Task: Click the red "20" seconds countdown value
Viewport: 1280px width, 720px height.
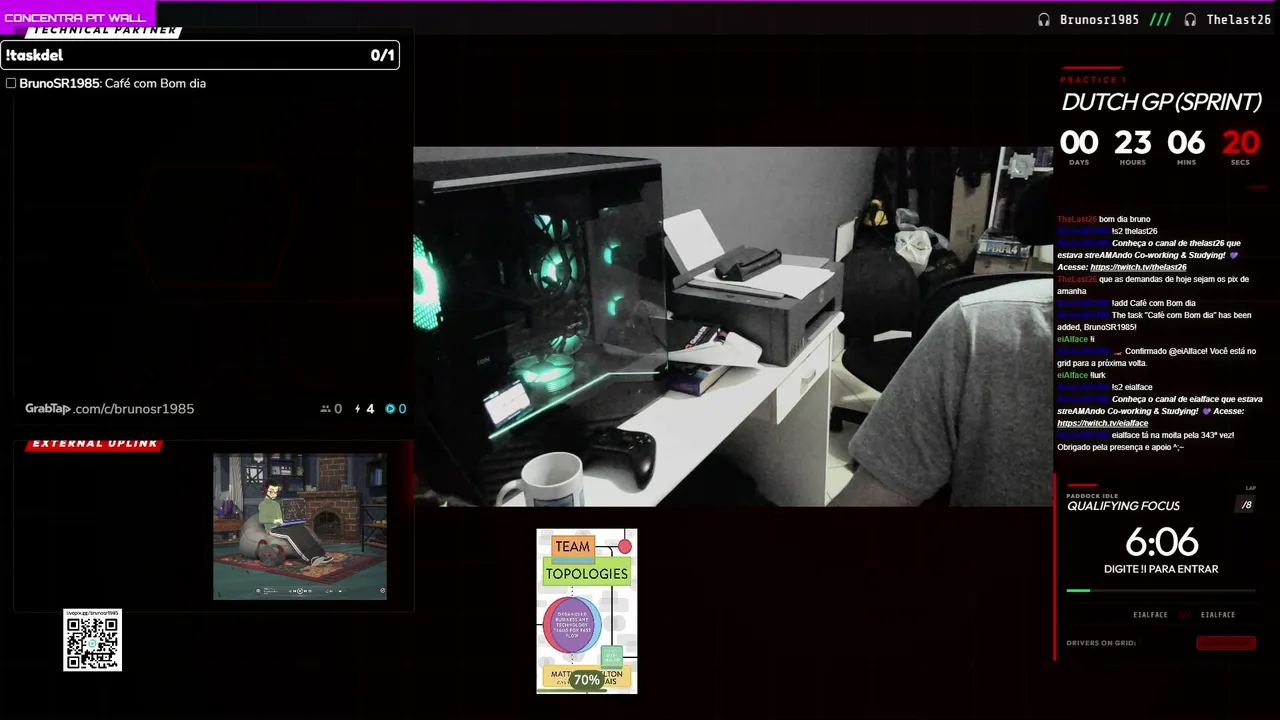Action: tap(1240, 143)
